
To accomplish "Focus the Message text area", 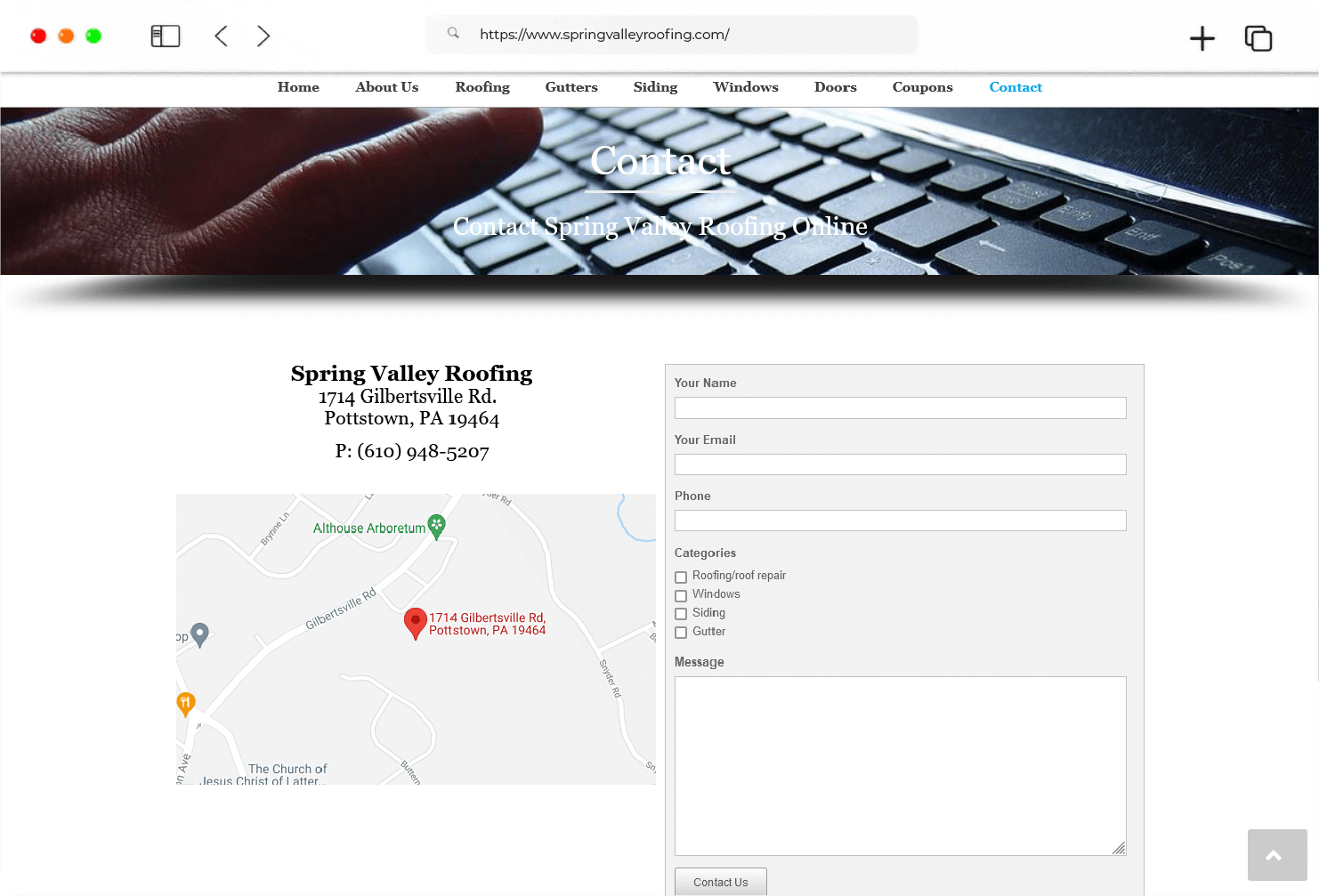I will 900,765.
